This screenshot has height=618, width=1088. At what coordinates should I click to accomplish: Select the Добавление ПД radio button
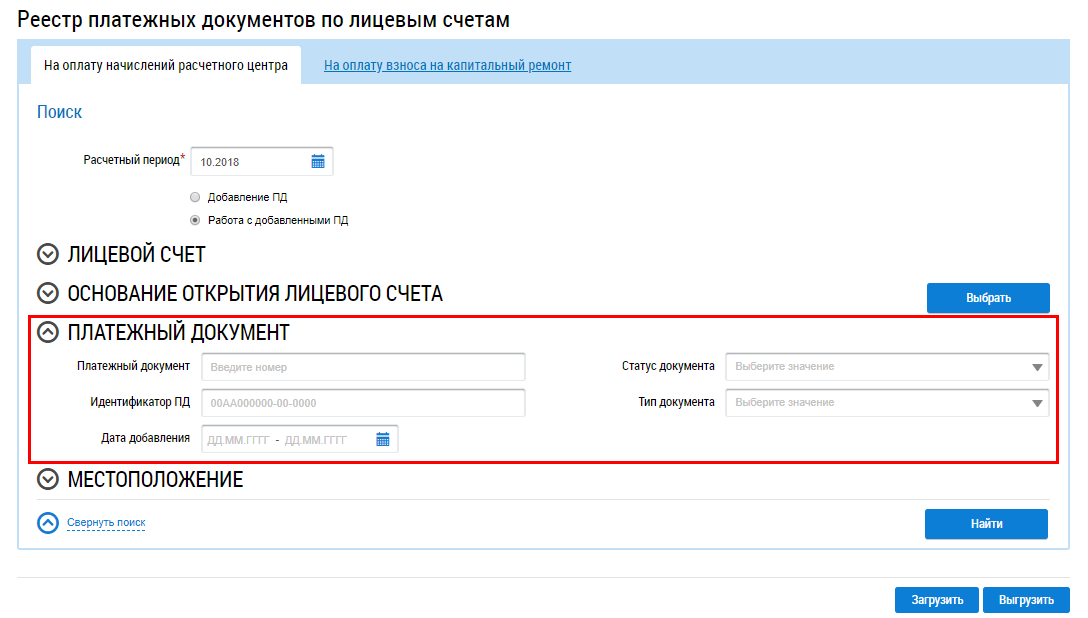[195, 197]
